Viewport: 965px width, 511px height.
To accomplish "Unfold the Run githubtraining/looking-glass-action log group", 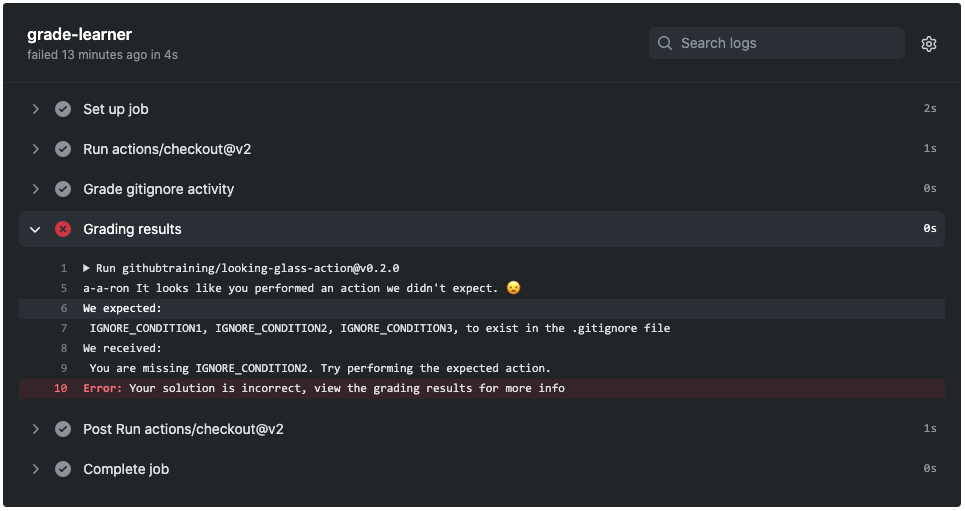I will tap(87, 268).
